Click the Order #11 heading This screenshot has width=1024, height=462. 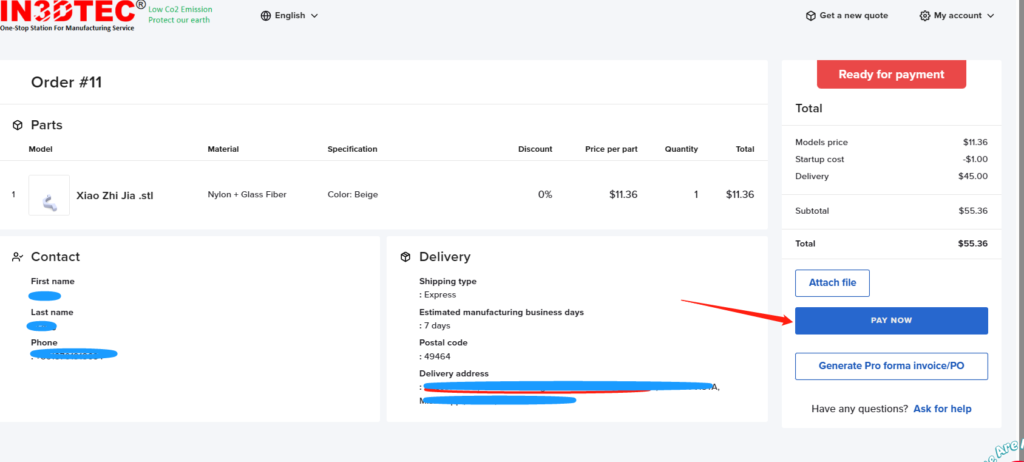(66, 82)
